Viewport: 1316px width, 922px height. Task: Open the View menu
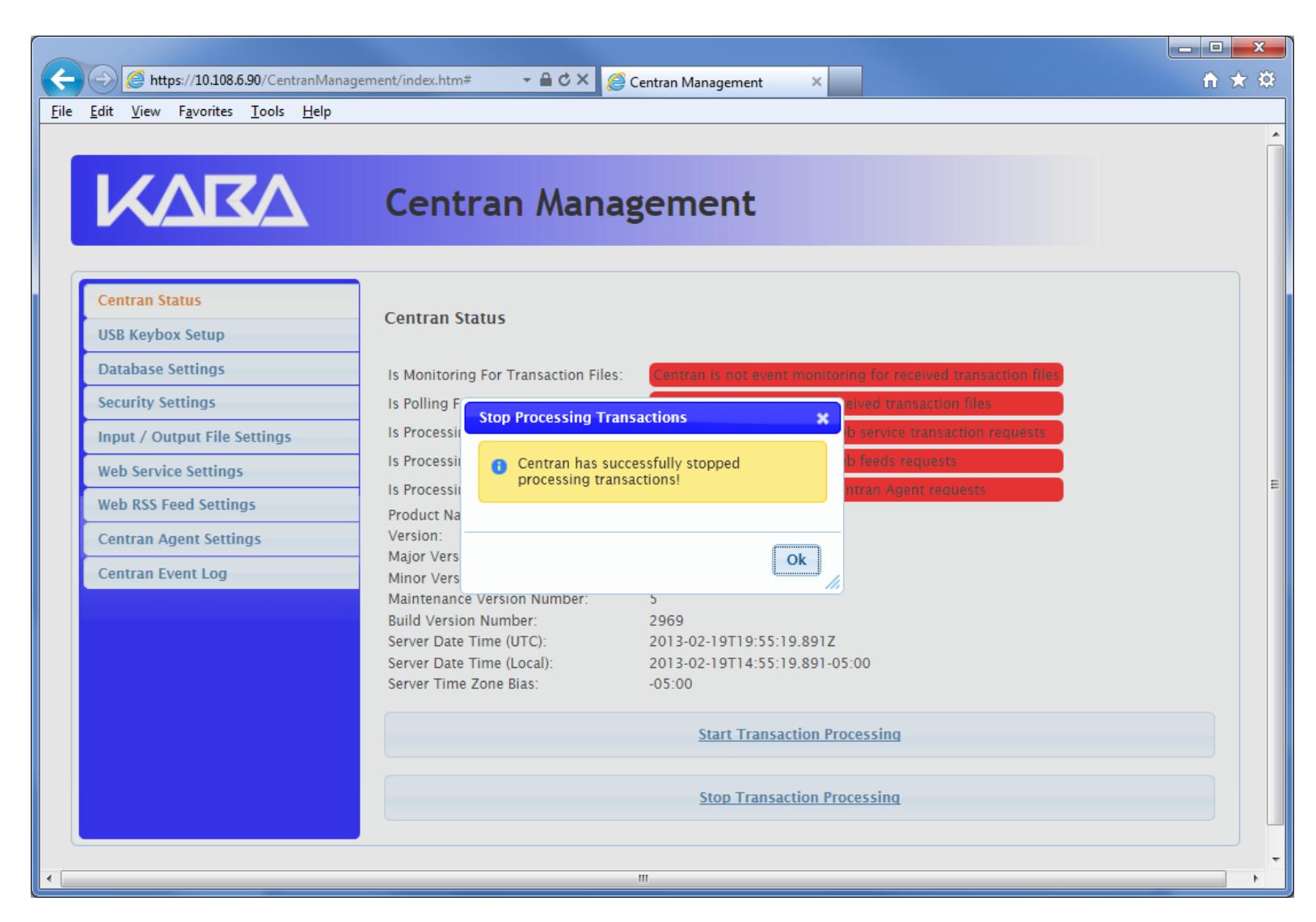coord(146,112)
